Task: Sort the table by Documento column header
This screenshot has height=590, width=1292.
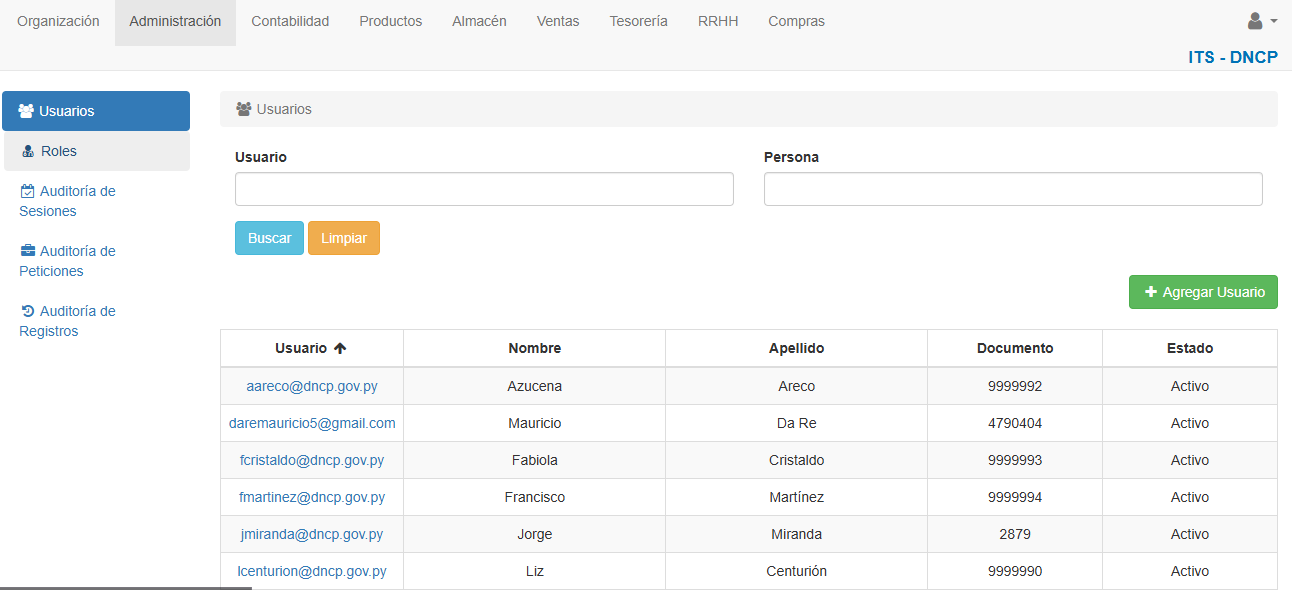Action: pos(1014,349)
